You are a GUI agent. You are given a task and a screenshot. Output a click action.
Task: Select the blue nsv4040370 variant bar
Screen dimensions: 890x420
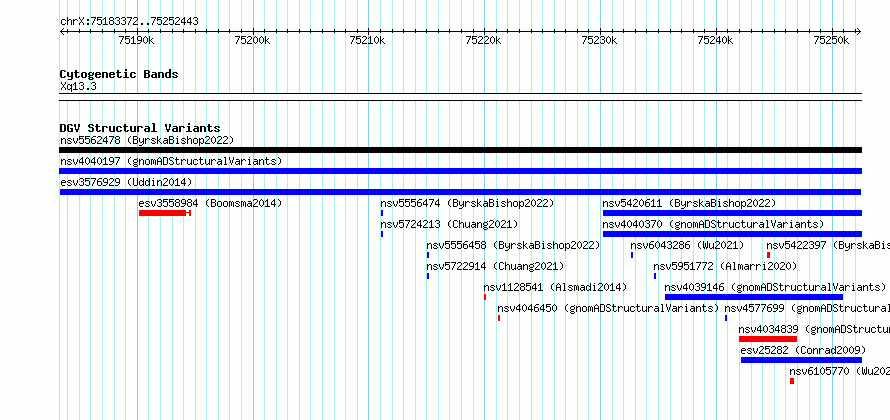pos(732,234)
